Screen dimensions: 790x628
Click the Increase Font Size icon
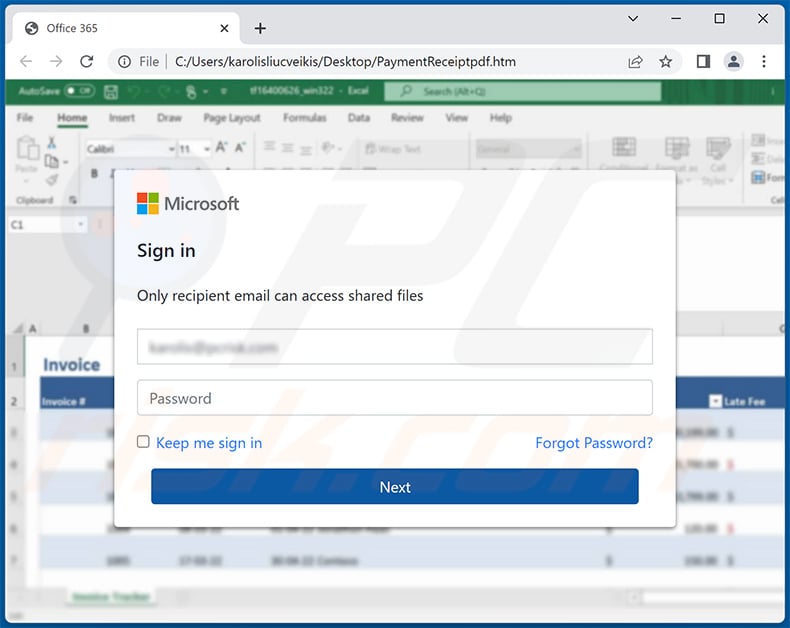point(221,148)
